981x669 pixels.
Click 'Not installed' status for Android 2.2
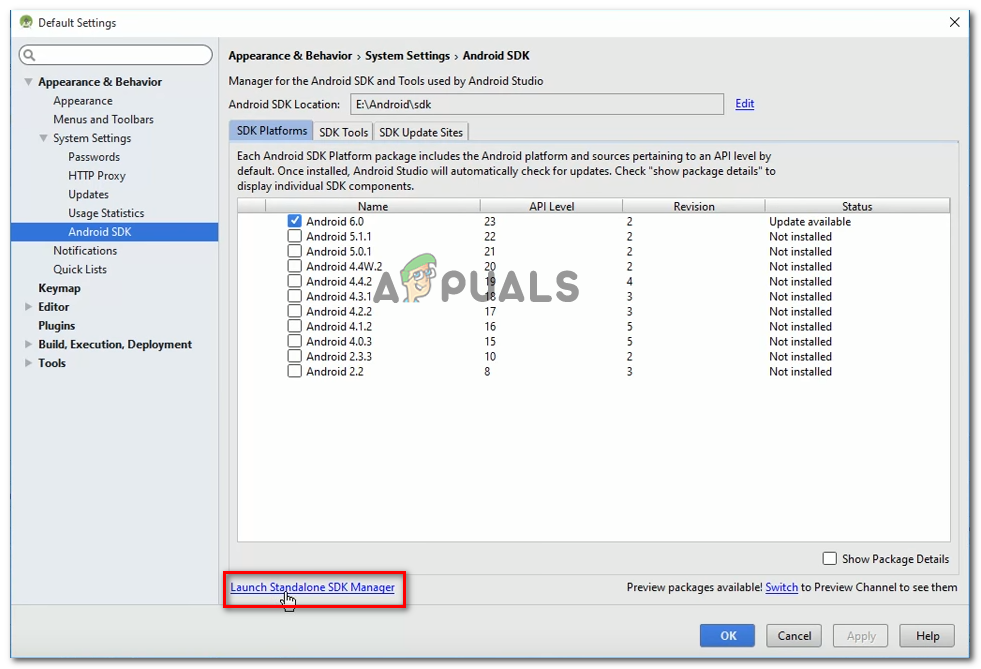[800, 372]
